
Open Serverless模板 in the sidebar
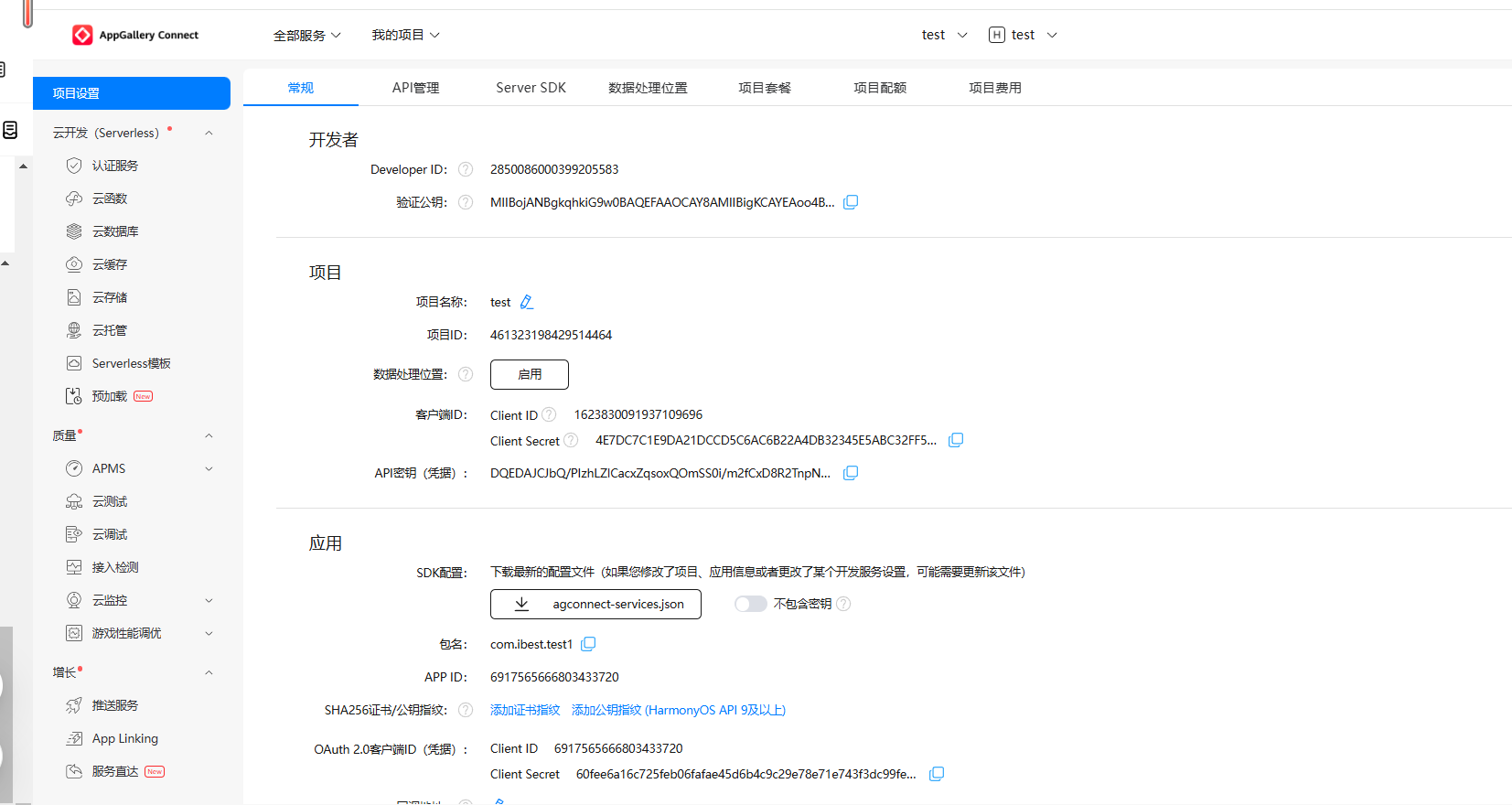coord(132,363)
